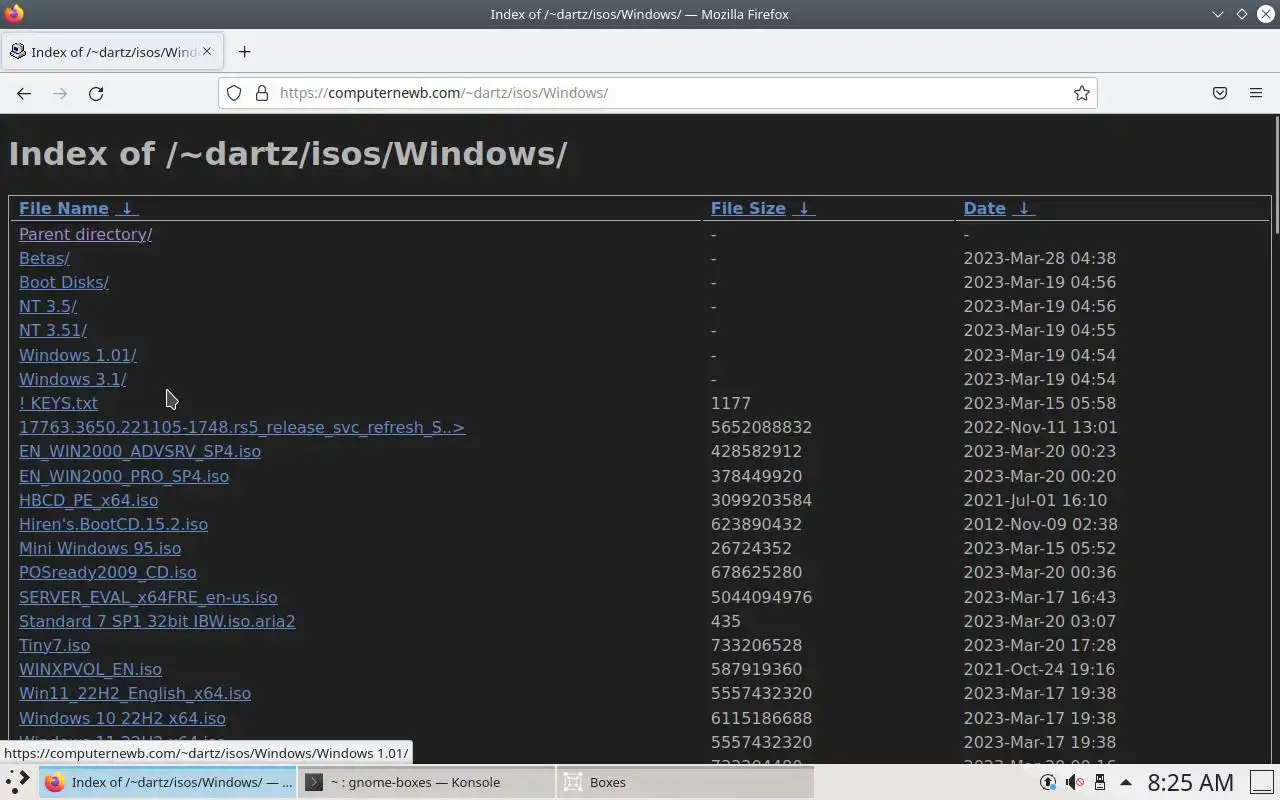This screenshot has width=1280, height=800.
Task: Switch to Boxes taskbar entry
Action: (x=684, y=782)
